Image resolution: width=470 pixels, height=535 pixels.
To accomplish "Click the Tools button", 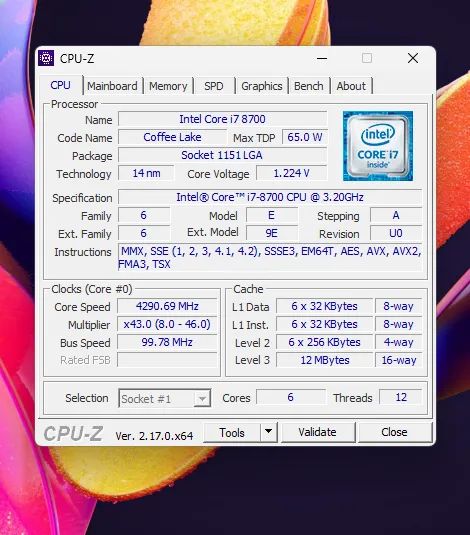I will (x=232, y=433).
